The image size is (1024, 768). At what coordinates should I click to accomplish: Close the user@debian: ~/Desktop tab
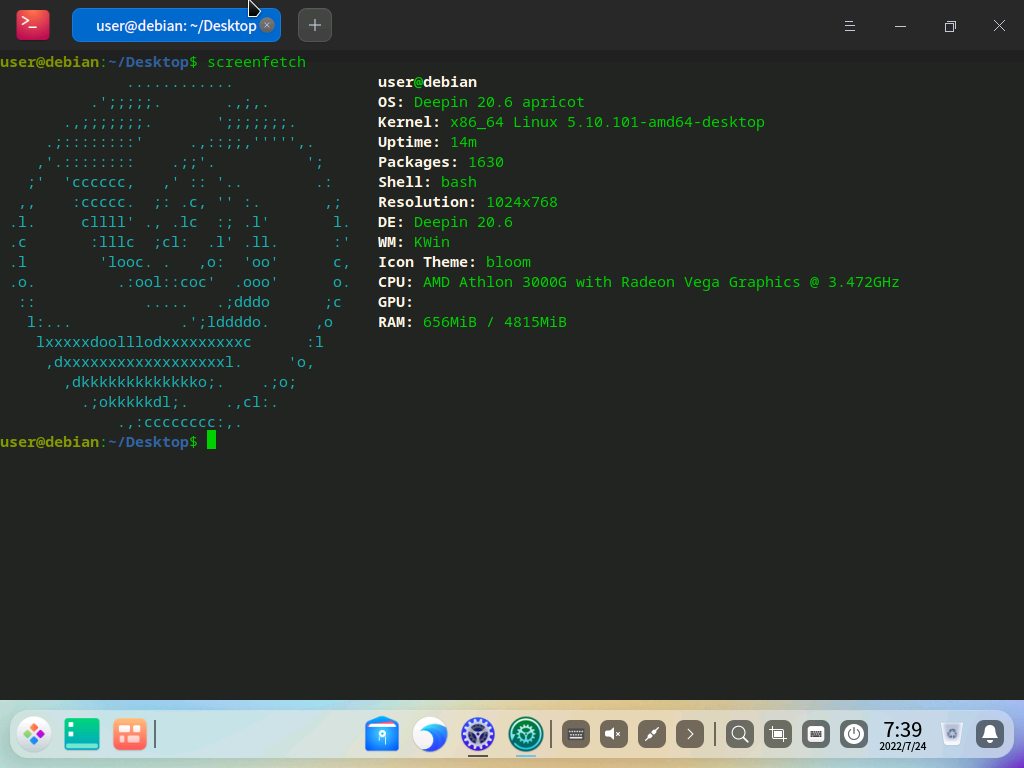click(267, 25)
